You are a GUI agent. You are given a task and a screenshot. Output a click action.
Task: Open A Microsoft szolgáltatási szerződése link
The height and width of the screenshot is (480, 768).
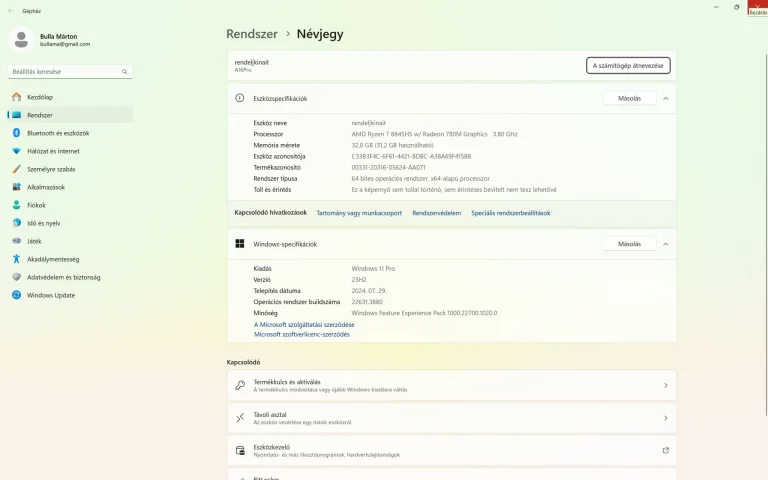click(x=304, y=324)
